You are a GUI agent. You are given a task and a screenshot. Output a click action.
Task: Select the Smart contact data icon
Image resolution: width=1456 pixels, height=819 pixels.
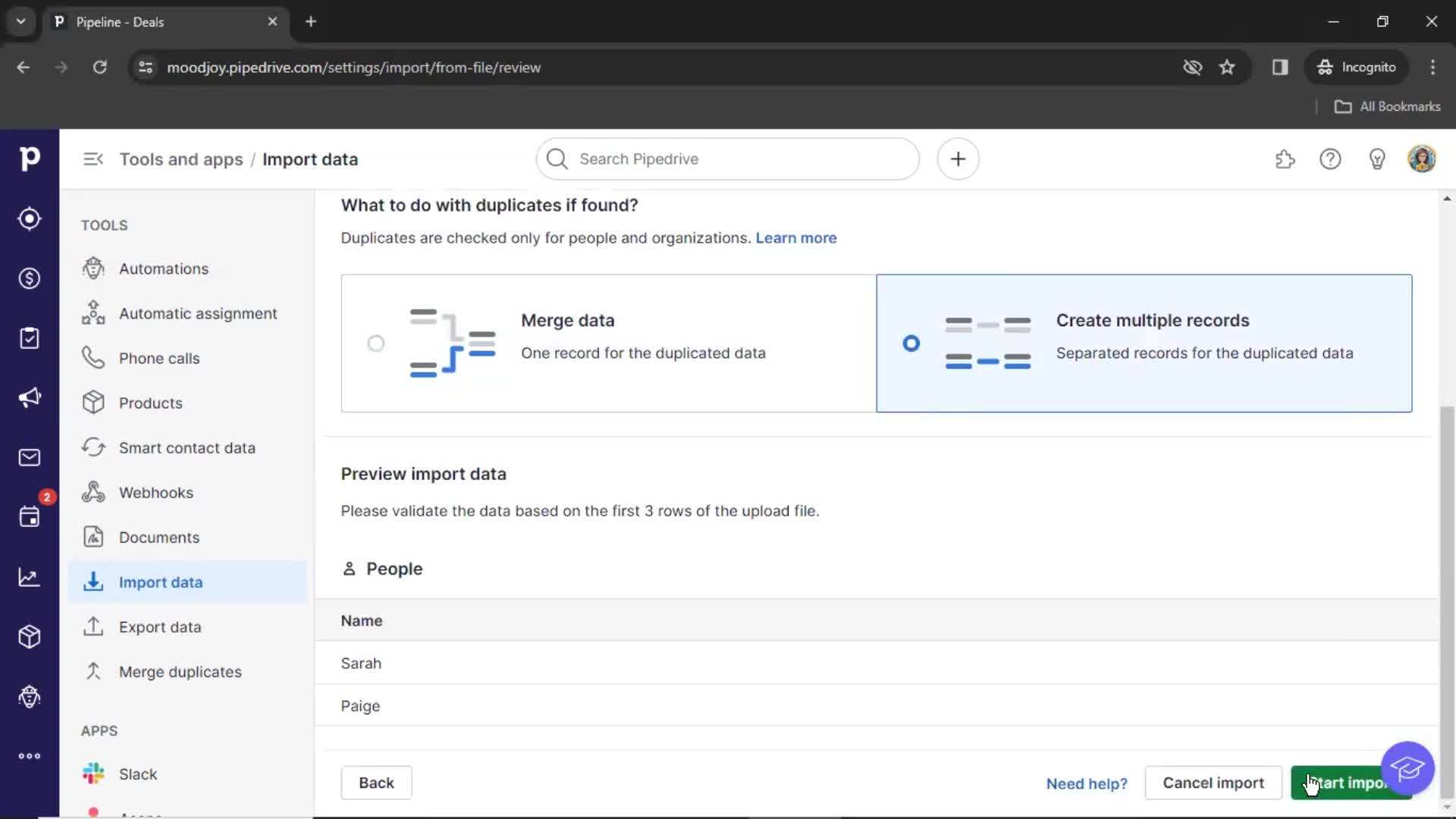tap(93, 447)
